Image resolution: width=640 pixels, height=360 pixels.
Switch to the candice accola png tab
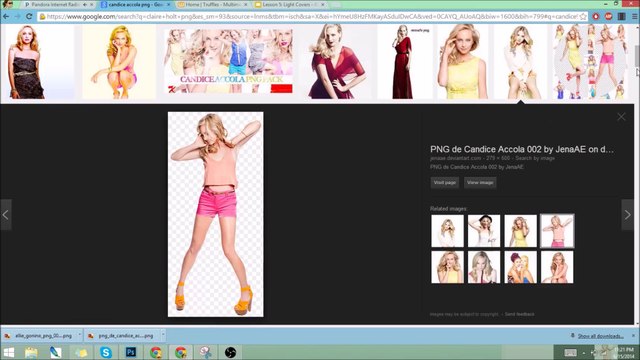pos(135,4)
